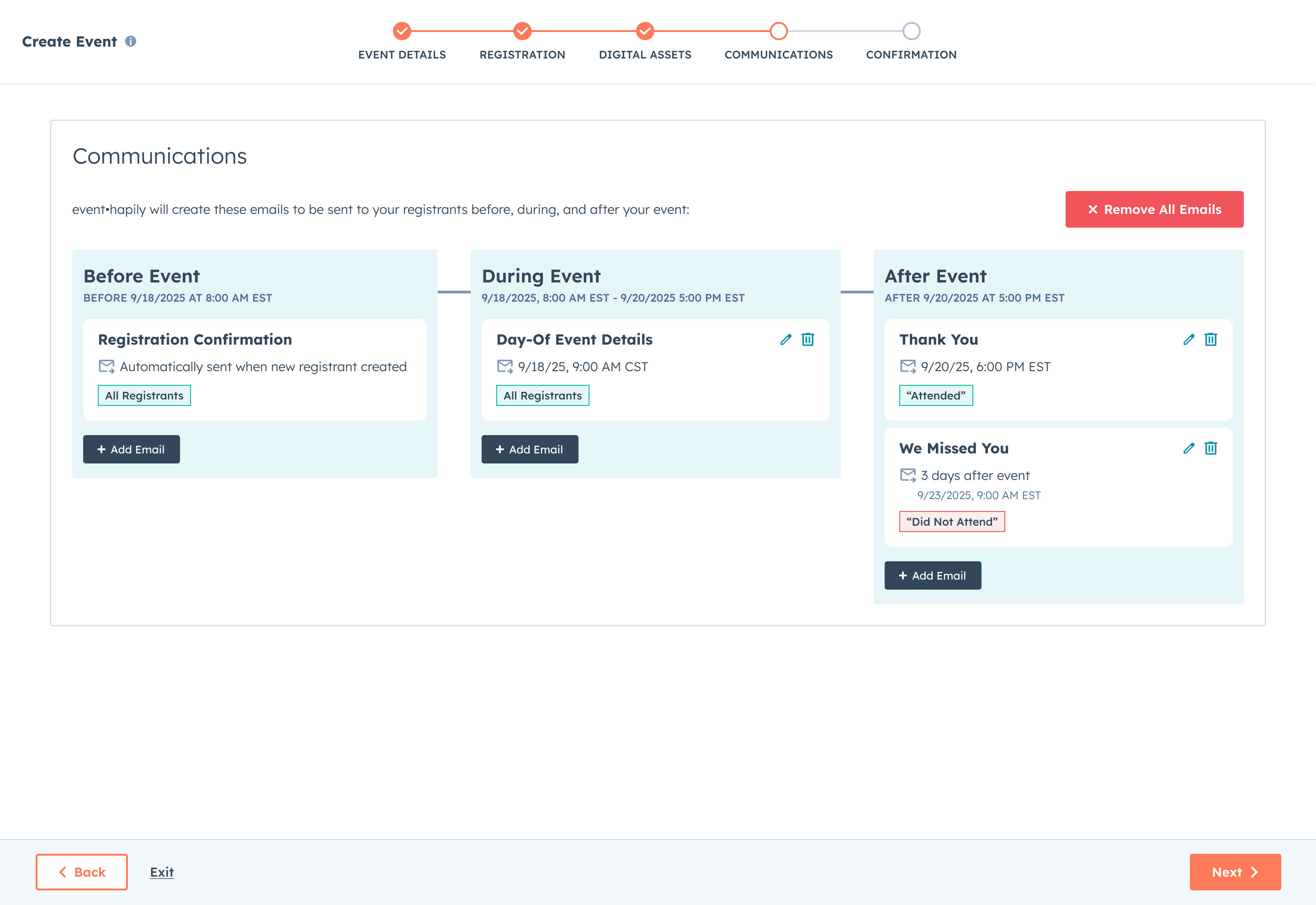Click the info icon beside Create Event
The image size is (1316, 905).
coord(130,42)
